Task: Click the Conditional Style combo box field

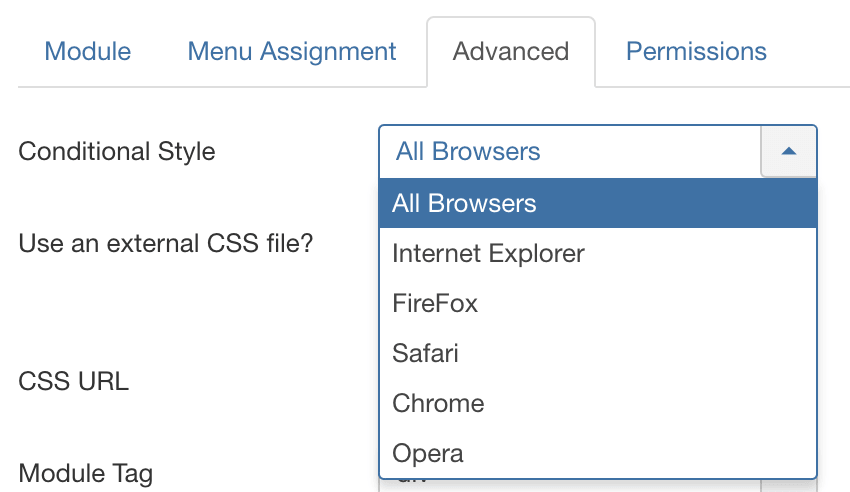Action: click(x=570, y=151)
